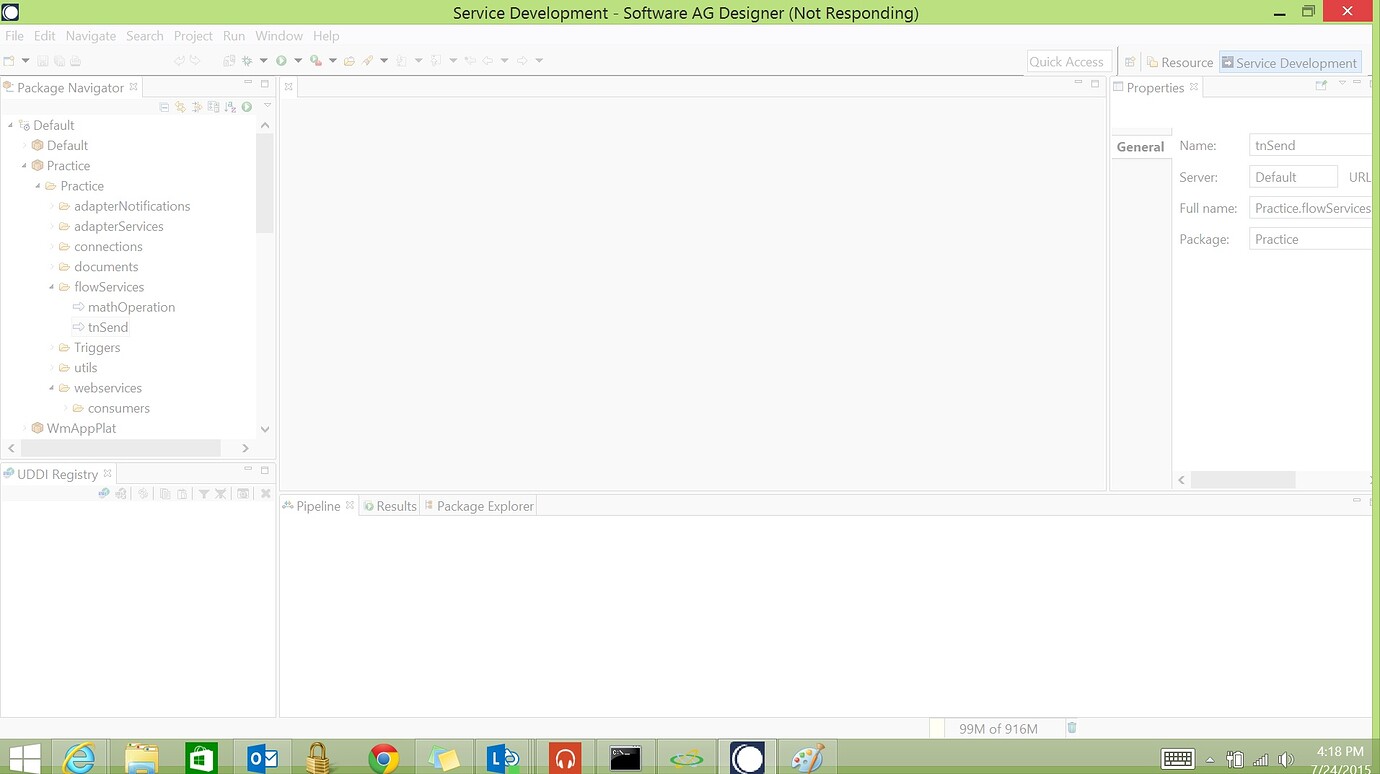Click the green run icon in Package Navigator toolbar
1380x774 pixels.
coord(246,107)
